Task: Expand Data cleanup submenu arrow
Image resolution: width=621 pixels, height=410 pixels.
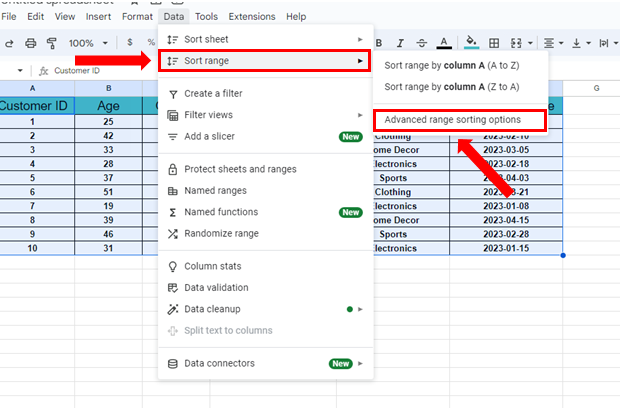Action: [360, 309]
